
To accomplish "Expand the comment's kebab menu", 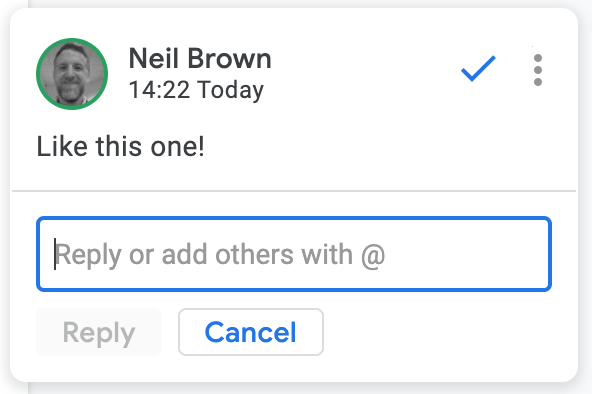I will pyautogui.click(x=538, y=70).
